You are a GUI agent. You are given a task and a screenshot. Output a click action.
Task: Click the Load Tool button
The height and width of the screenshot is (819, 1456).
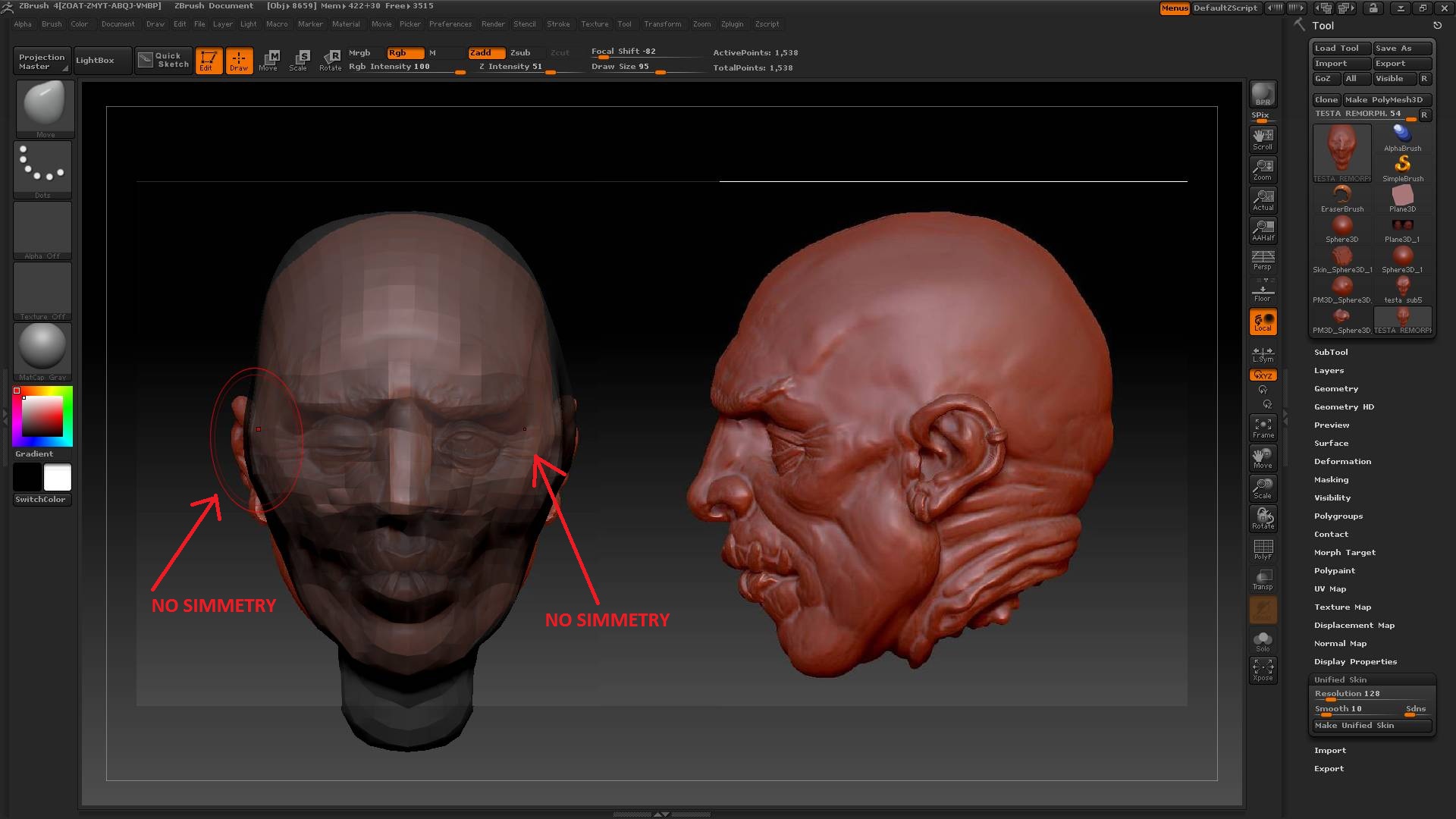pos(1341,49)
